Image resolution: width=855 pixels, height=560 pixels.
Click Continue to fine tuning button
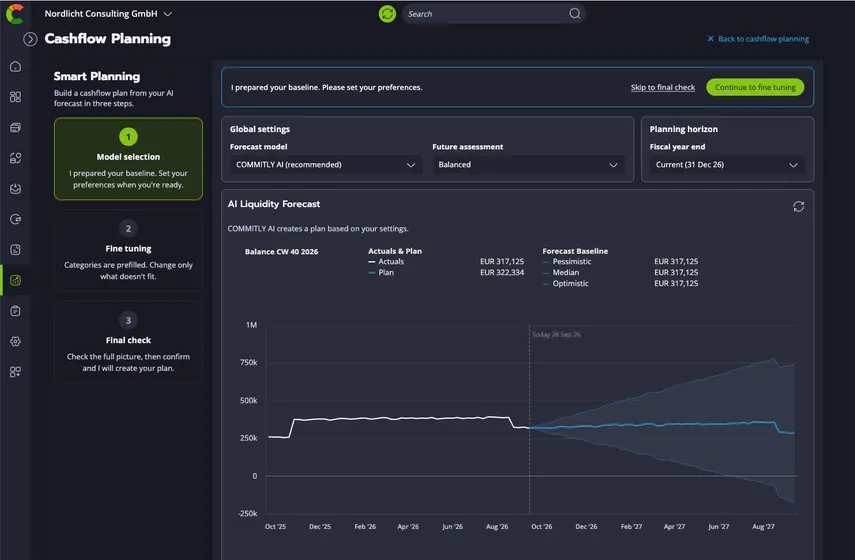tap(755, 87)
